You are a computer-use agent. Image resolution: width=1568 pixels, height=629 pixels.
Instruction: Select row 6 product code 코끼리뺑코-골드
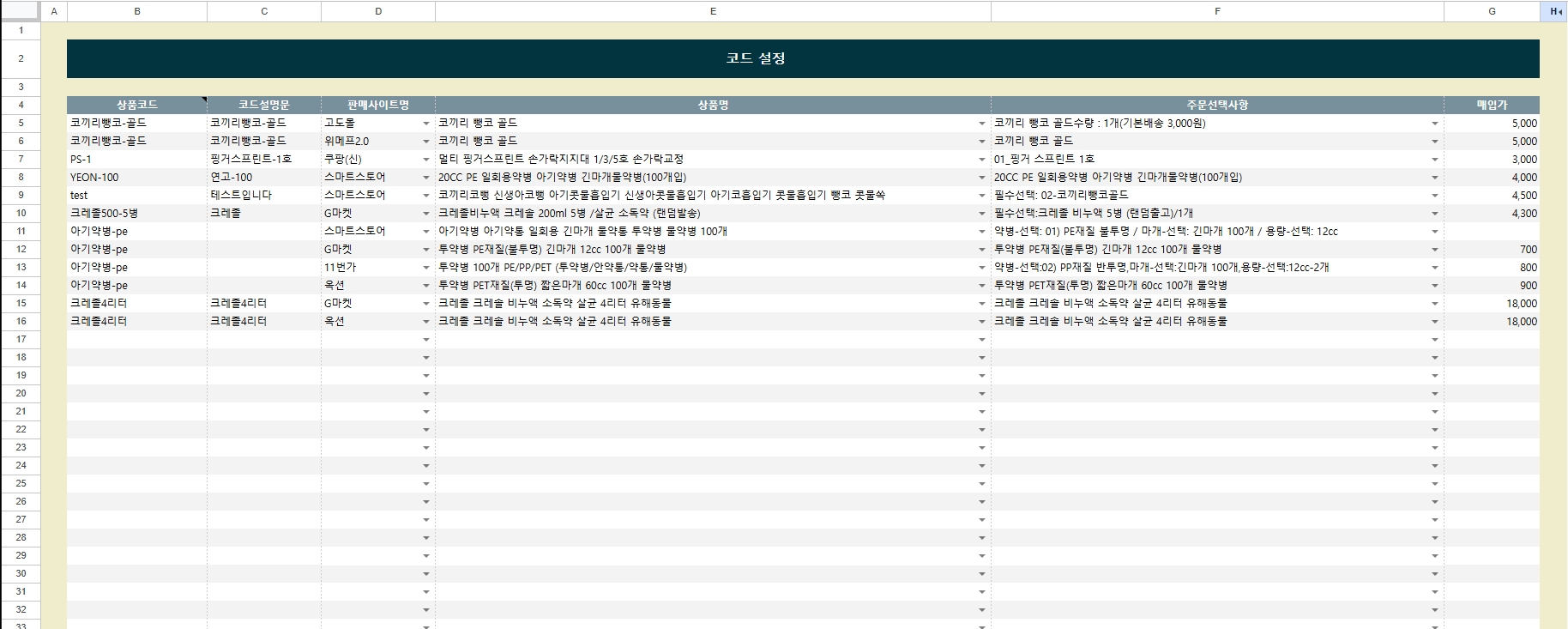tap(137, 141)
